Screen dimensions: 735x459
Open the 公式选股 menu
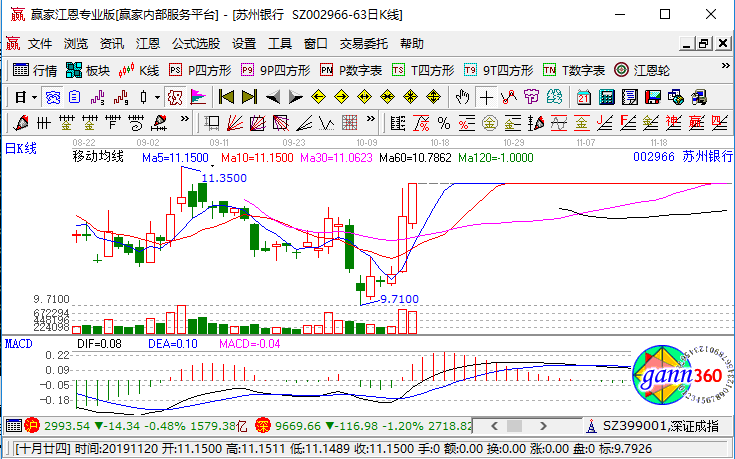coord(196,44)
